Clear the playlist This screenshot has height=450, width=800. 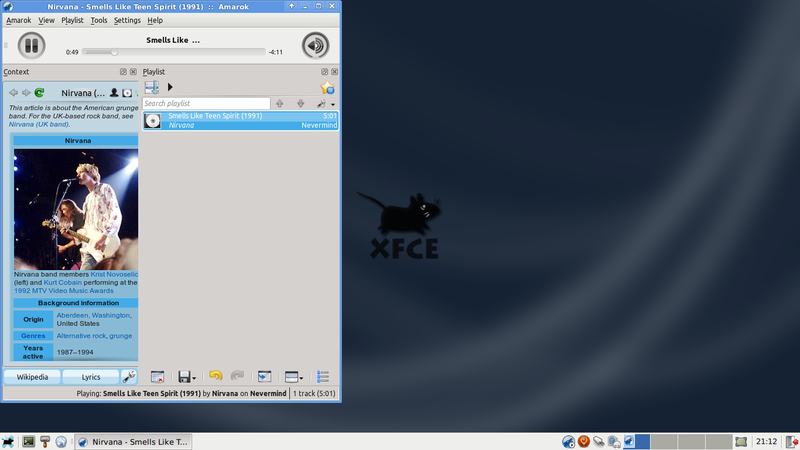point(158,377)
